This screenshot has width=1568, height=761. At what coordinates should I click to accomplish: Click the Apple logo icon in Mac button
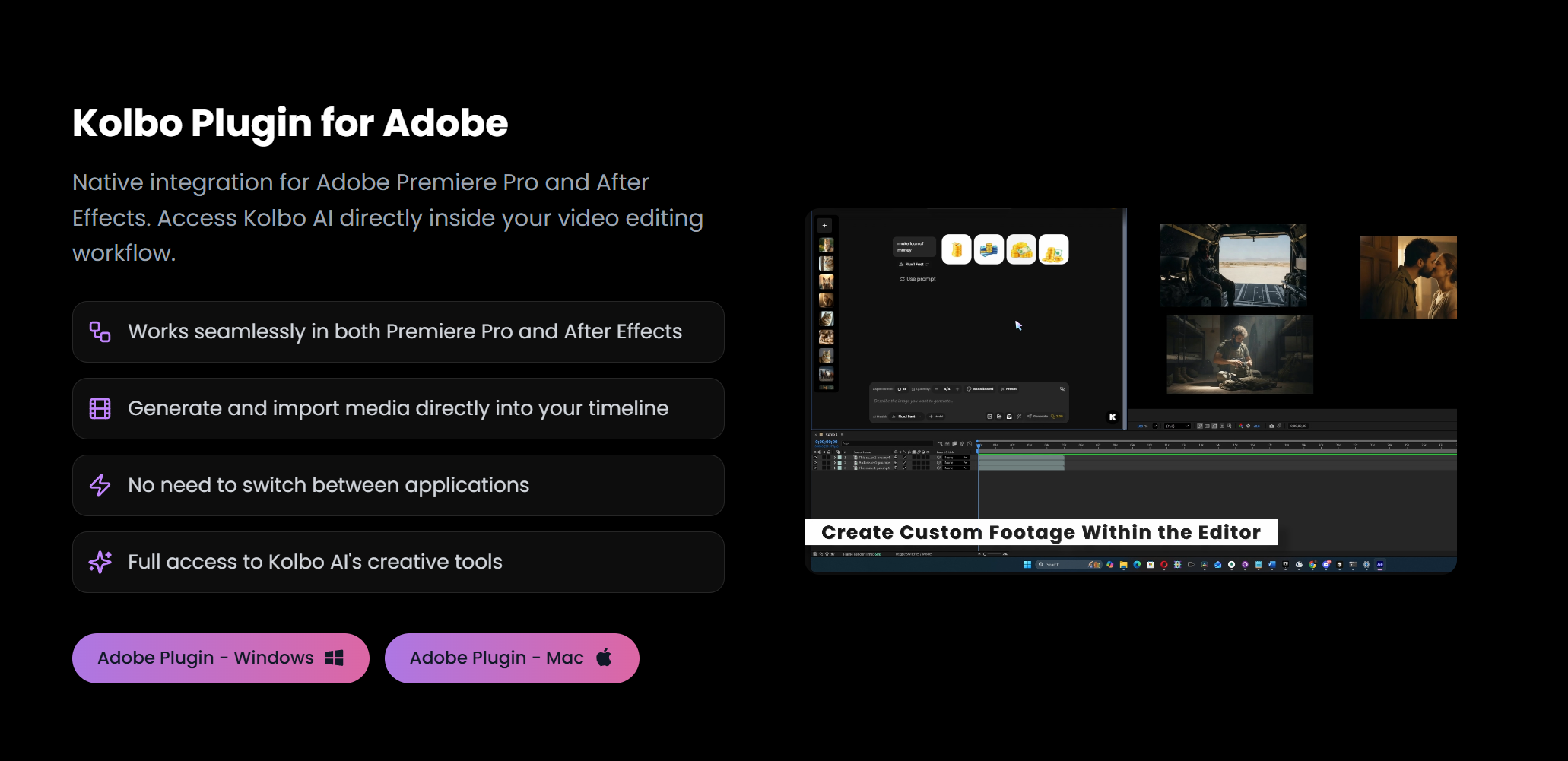click(x=604, y=658)
